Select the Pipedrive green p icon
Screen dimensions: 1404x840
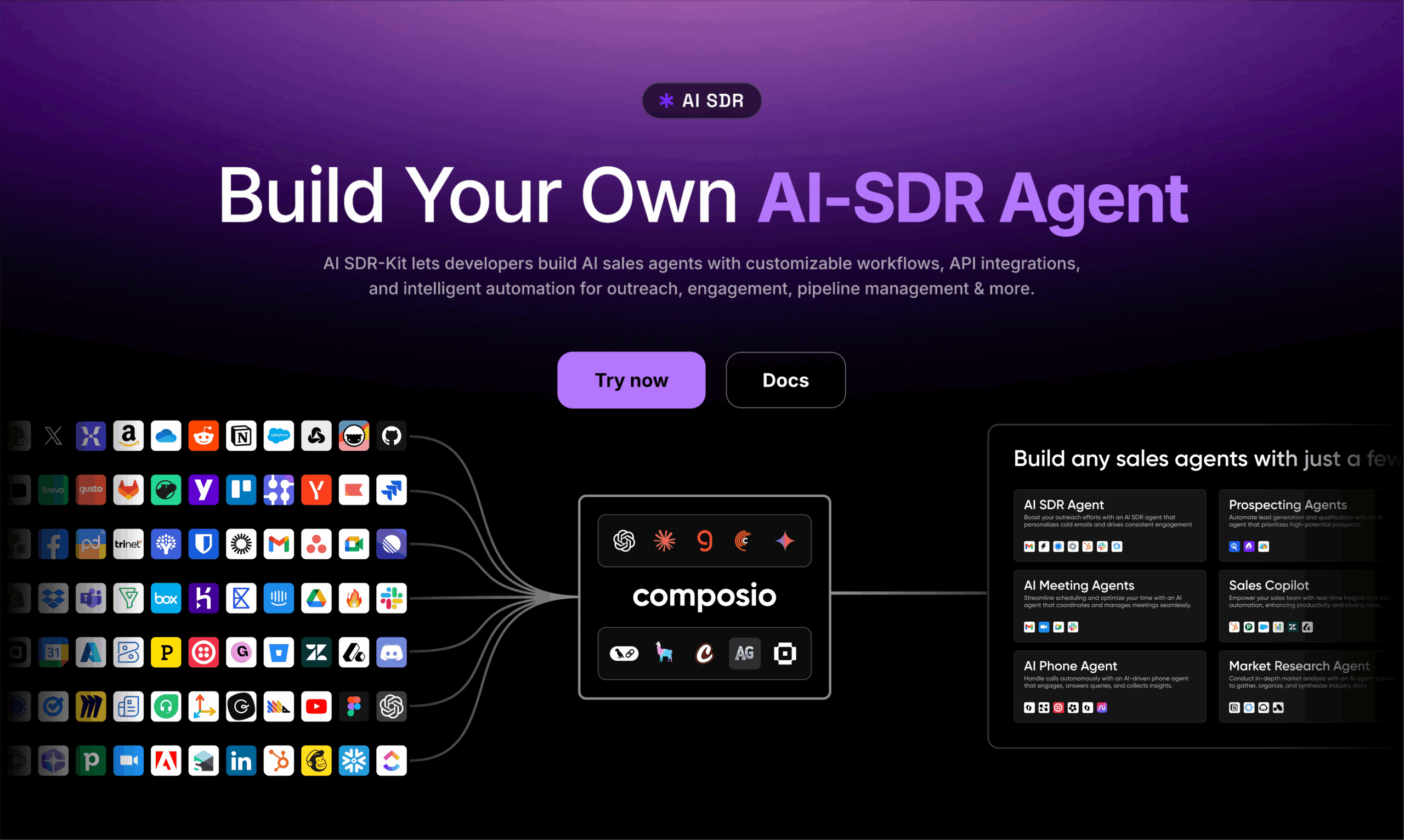[91, 760]
